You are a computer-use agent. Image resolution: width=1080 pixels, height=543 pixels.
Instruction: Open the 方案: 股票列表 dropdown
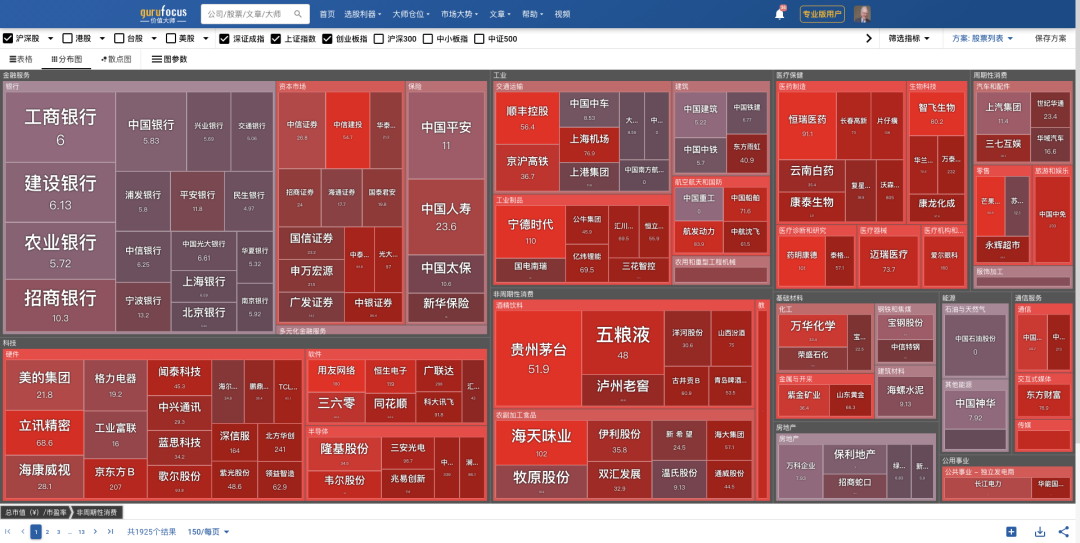[982, 39]
